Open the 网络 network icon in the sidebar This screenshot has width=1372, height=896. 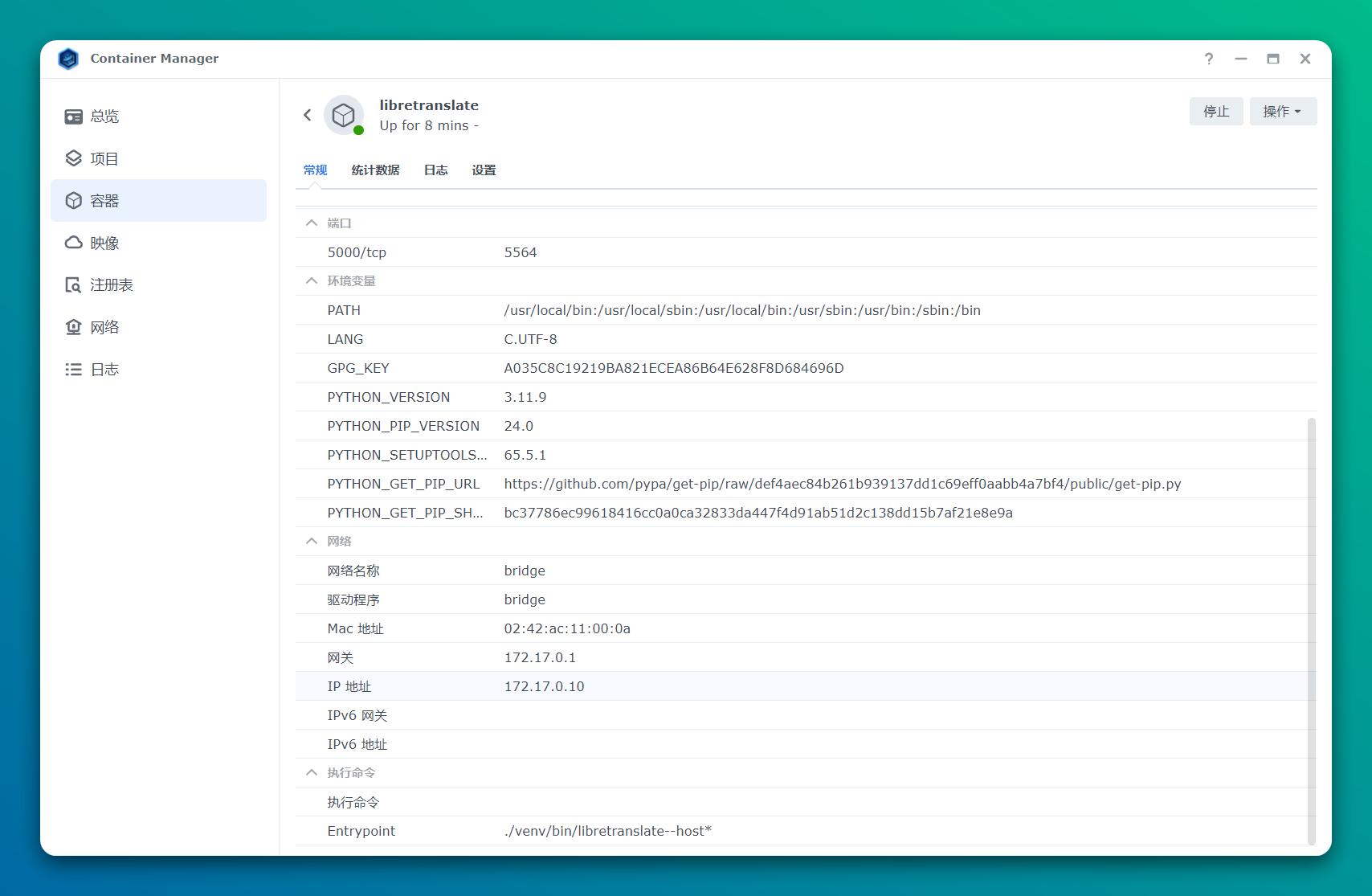click(74, 327)
